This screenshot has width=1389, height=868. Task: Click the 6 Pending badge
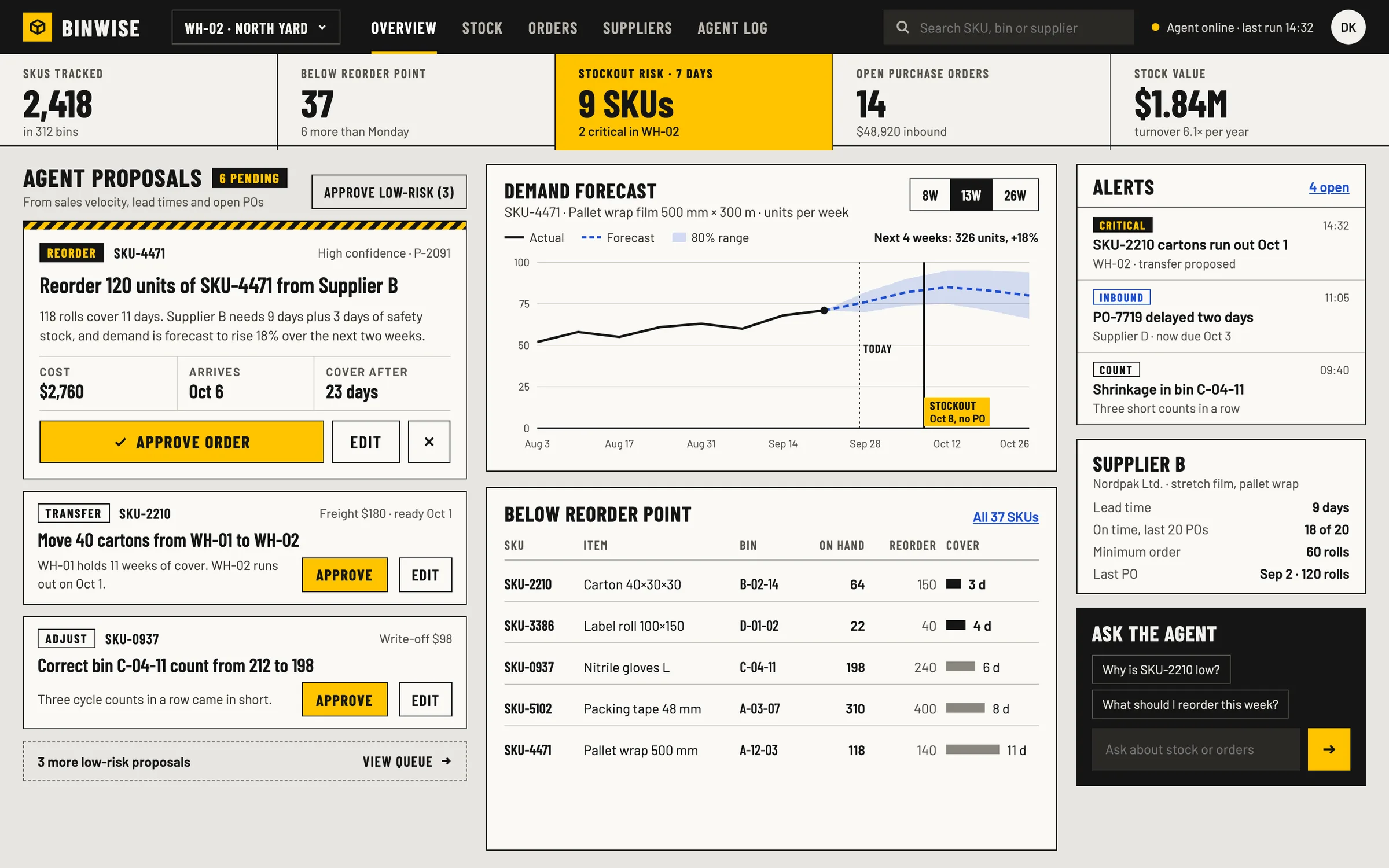[249, 178]
